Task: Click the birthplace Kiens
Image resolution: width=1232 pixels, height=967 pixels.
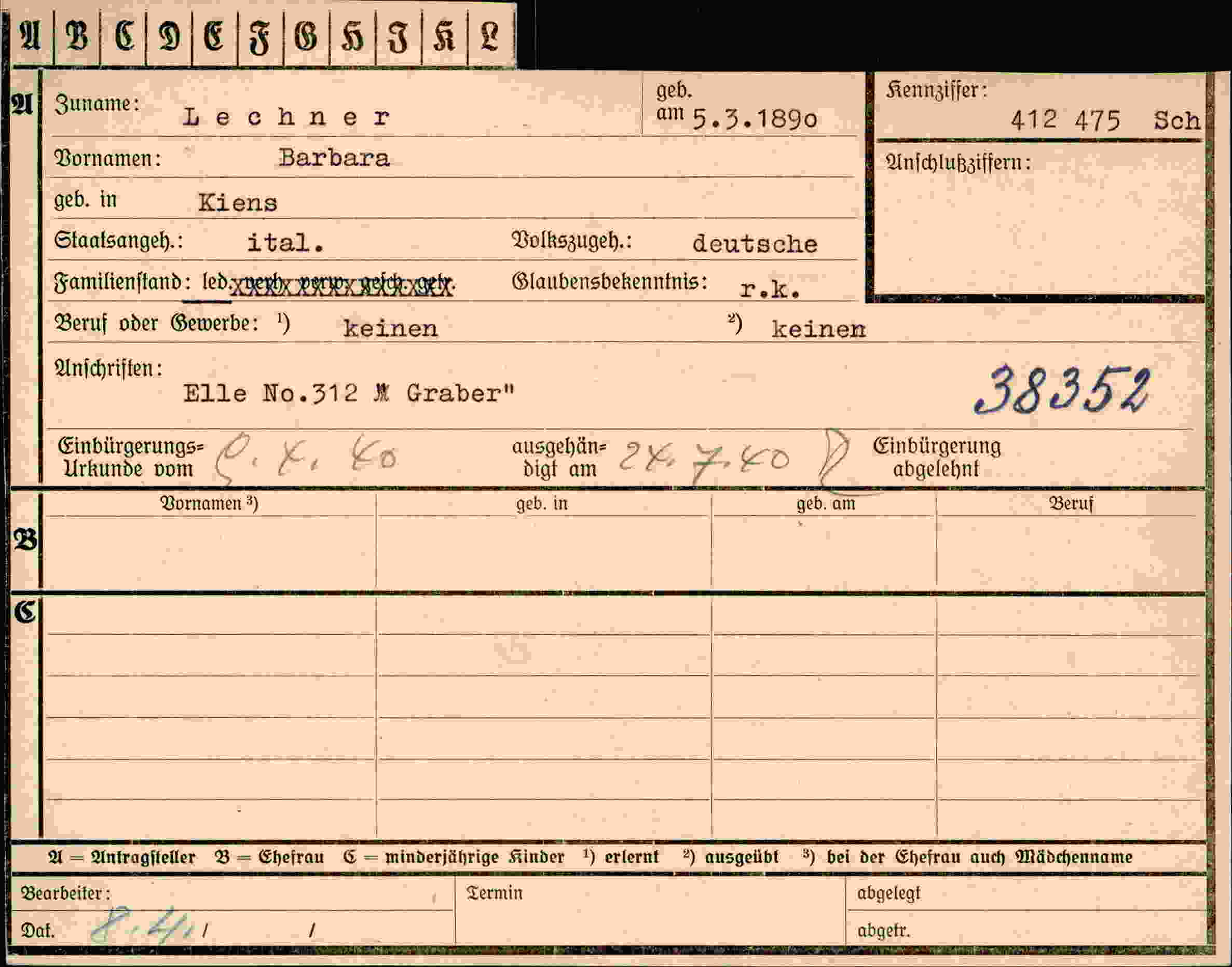Action: tap(238, 203)
